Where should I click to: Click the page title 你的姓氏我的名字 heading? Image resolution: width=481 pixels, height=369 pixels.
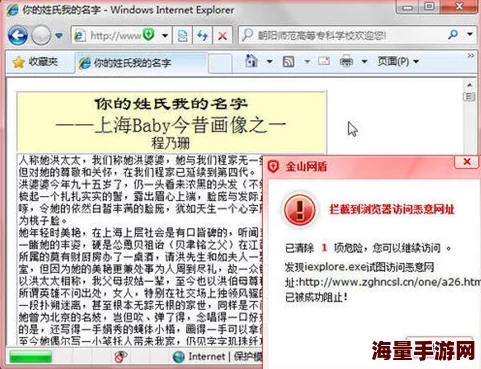171,104
